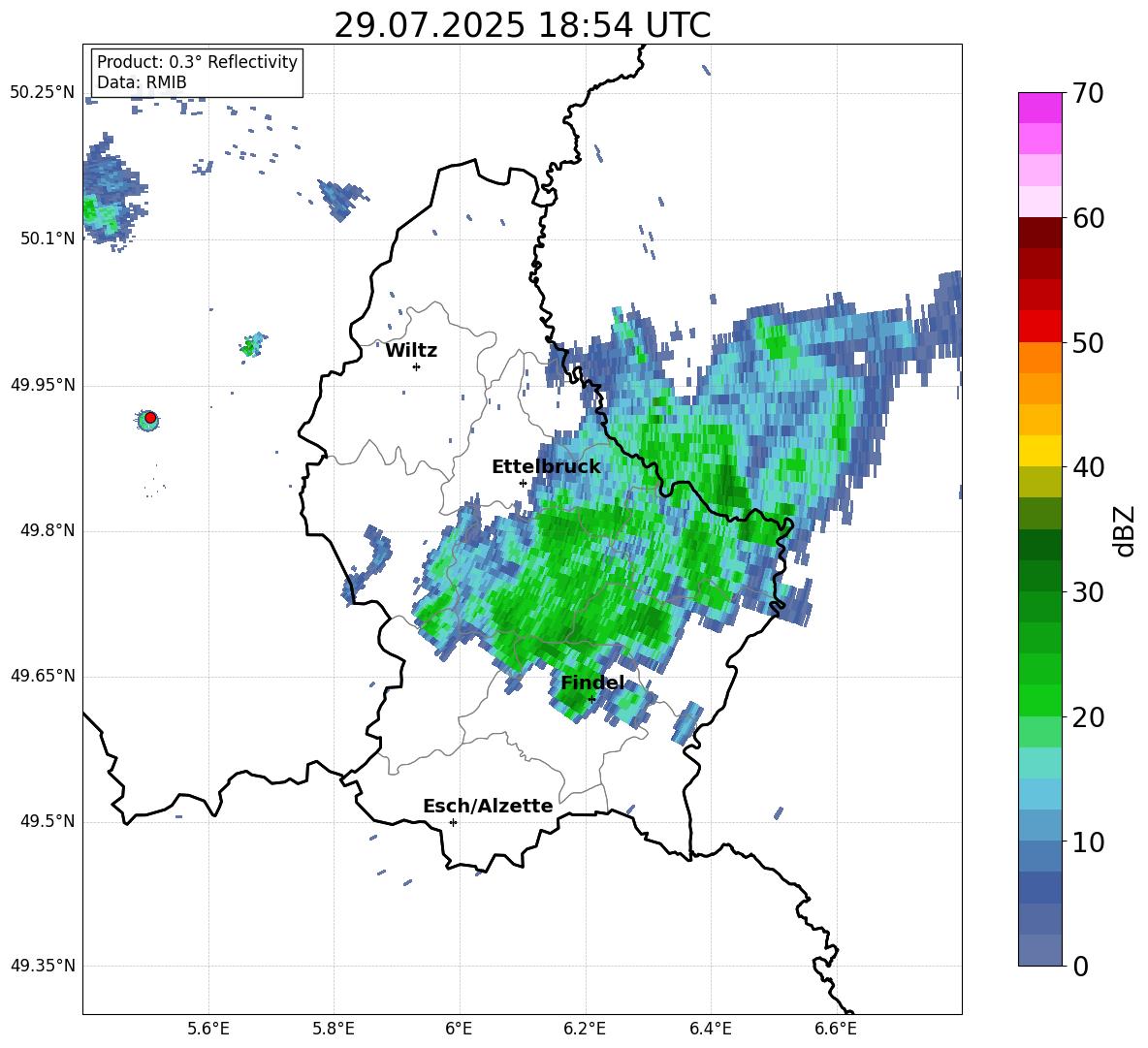Click the Data: RMIB line

click(142, 82)
